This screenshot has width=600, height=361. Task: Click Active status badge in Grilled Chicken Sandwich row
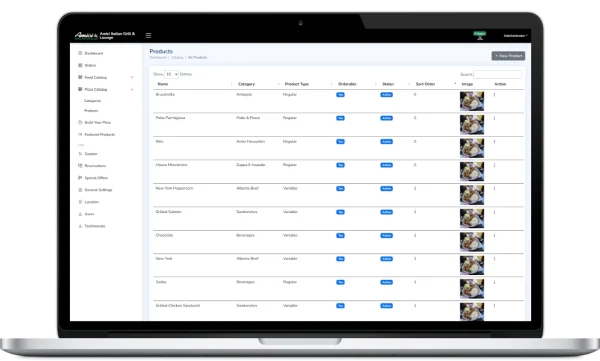386,306
